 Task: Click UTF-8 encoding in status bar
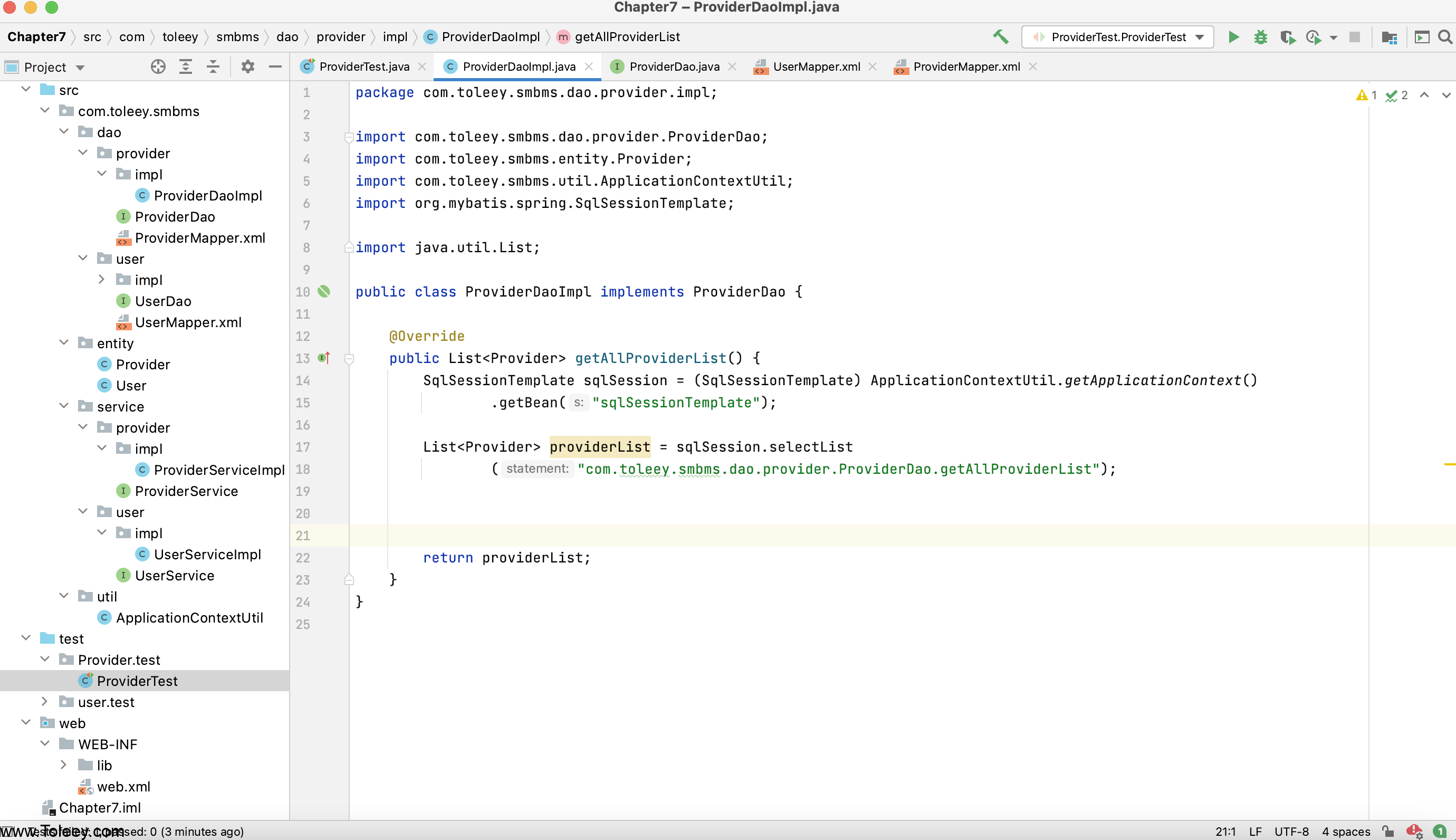pyautogui.click(x=1291, y=832)
